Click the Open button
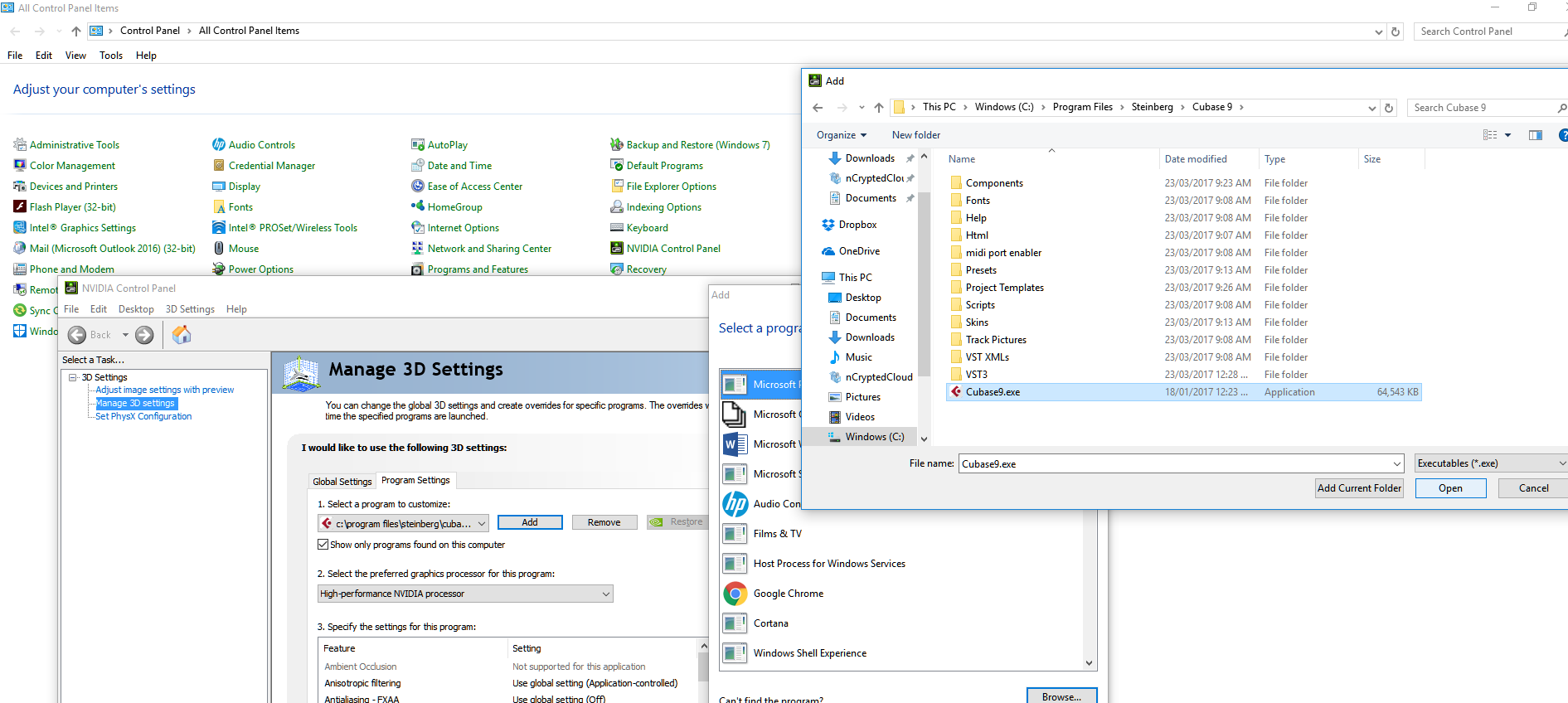 click(x=1450, y=488)
